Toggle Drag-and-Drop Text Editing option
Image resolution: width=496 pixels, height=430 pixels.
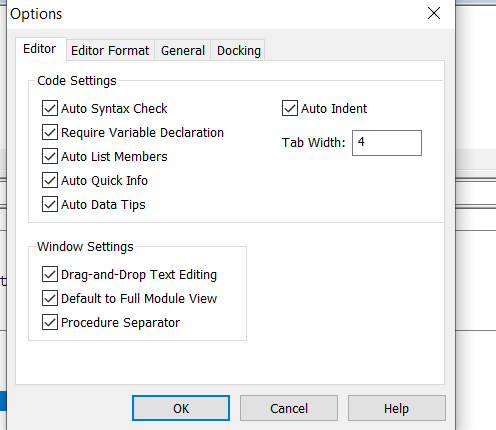(50, 274)
